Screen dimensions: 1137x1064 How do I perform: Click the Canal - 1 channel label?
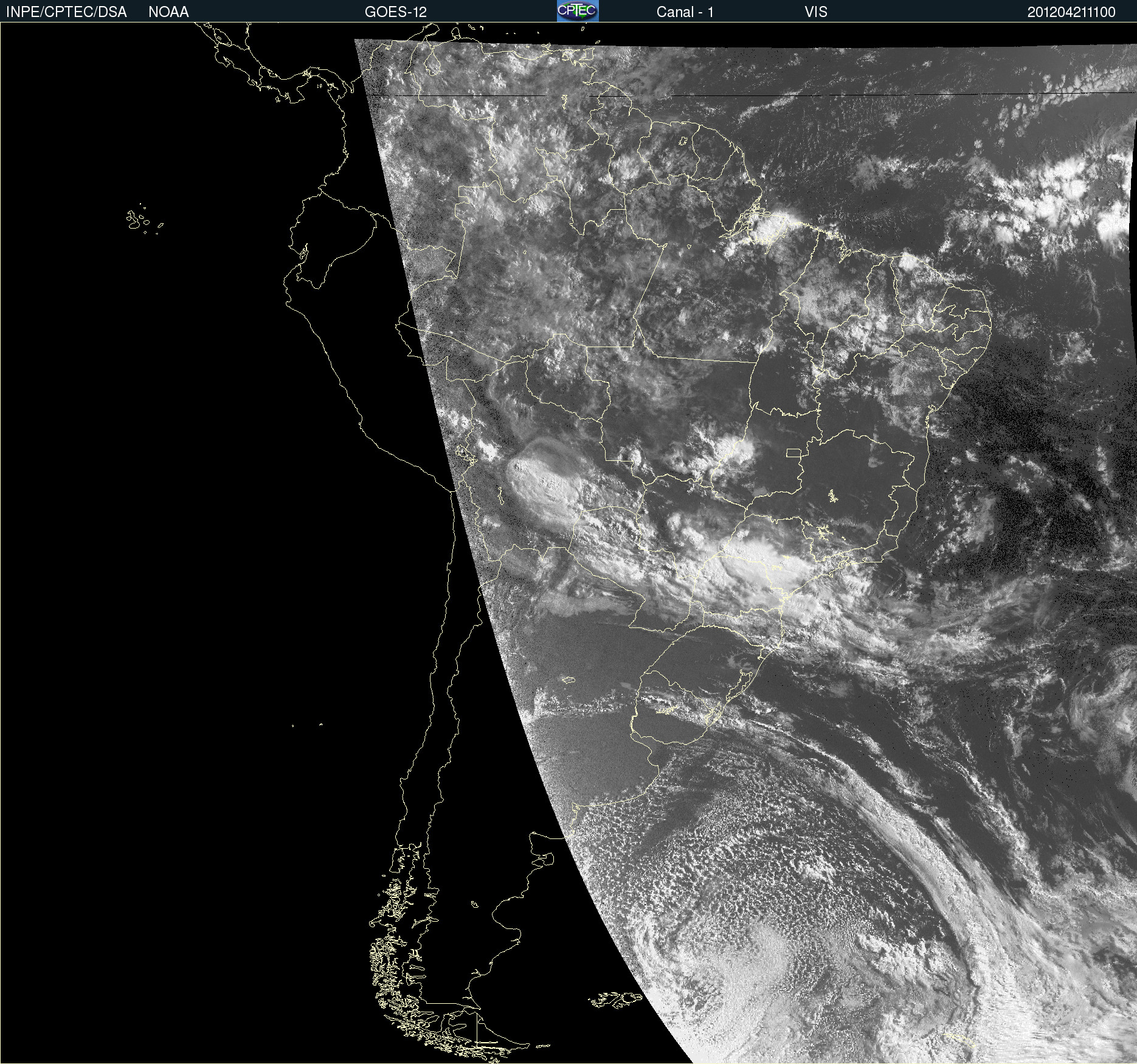[x=685, y=12]
